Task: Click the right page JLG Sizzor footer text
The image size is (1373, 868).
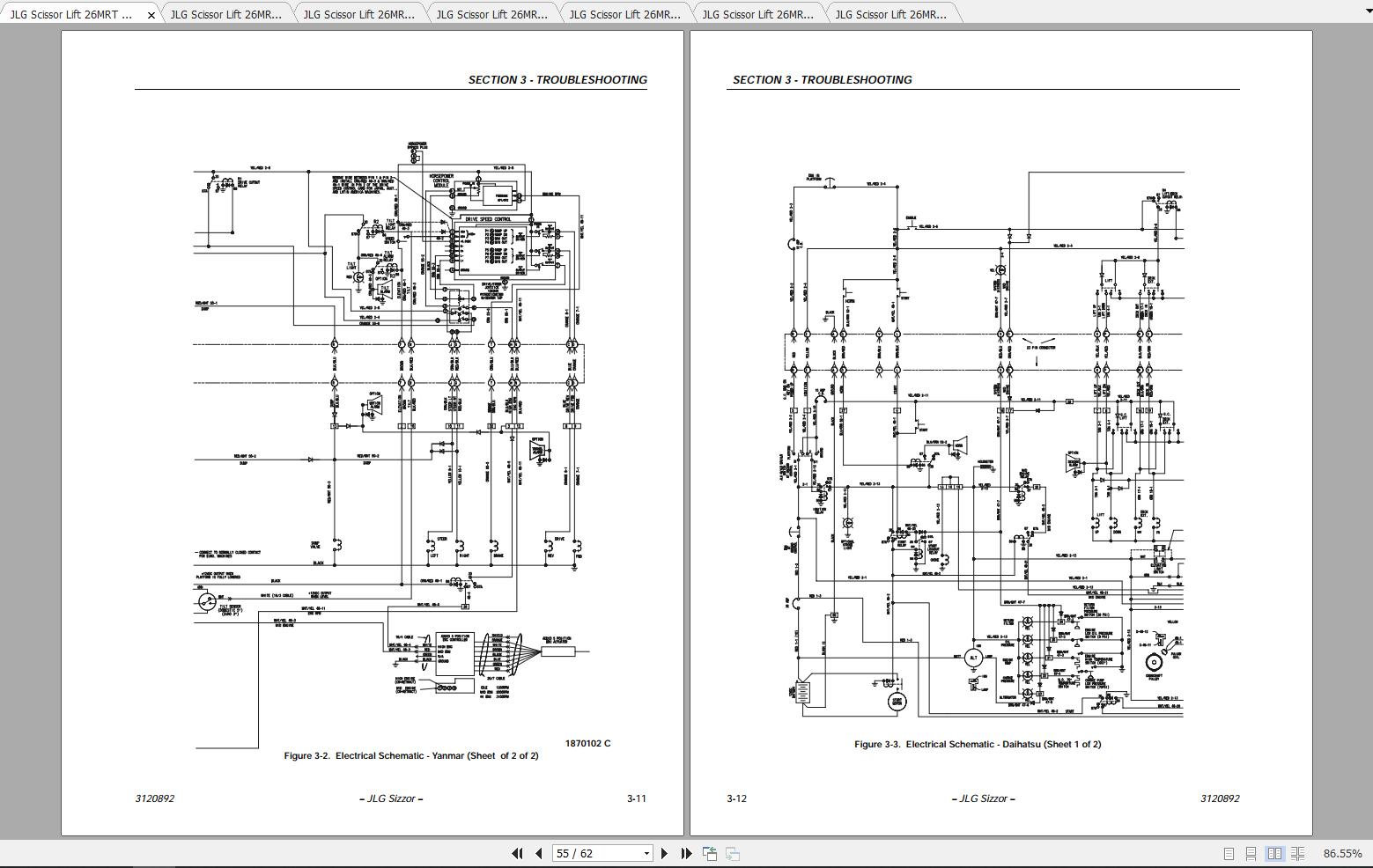Action: 983,798
